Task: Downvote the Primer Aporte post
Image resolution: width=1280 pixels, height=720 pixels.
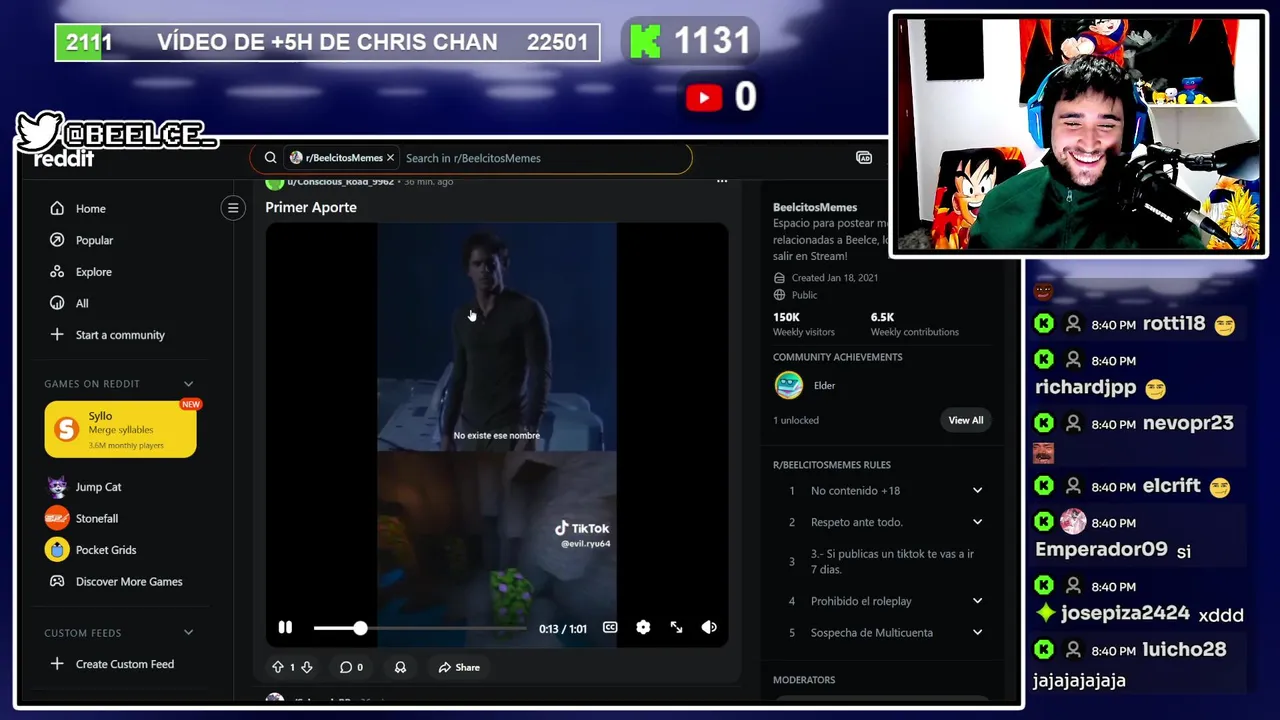Action: click(x=307, y=667)
